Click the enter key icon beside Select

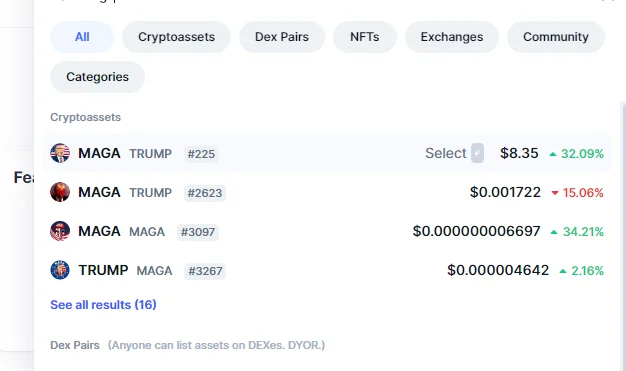coord(477,153)
